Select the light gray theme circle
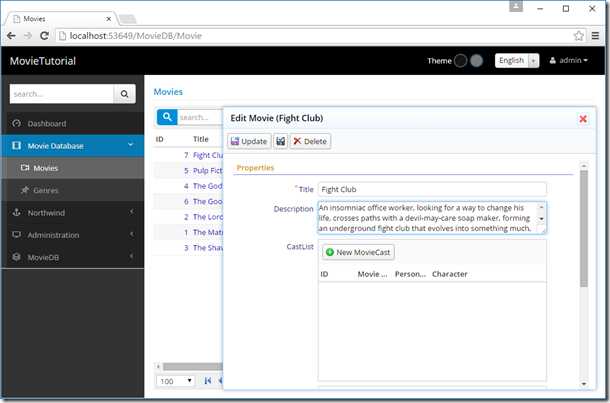The height and width of the screenshot is (403, 610). 477,61
